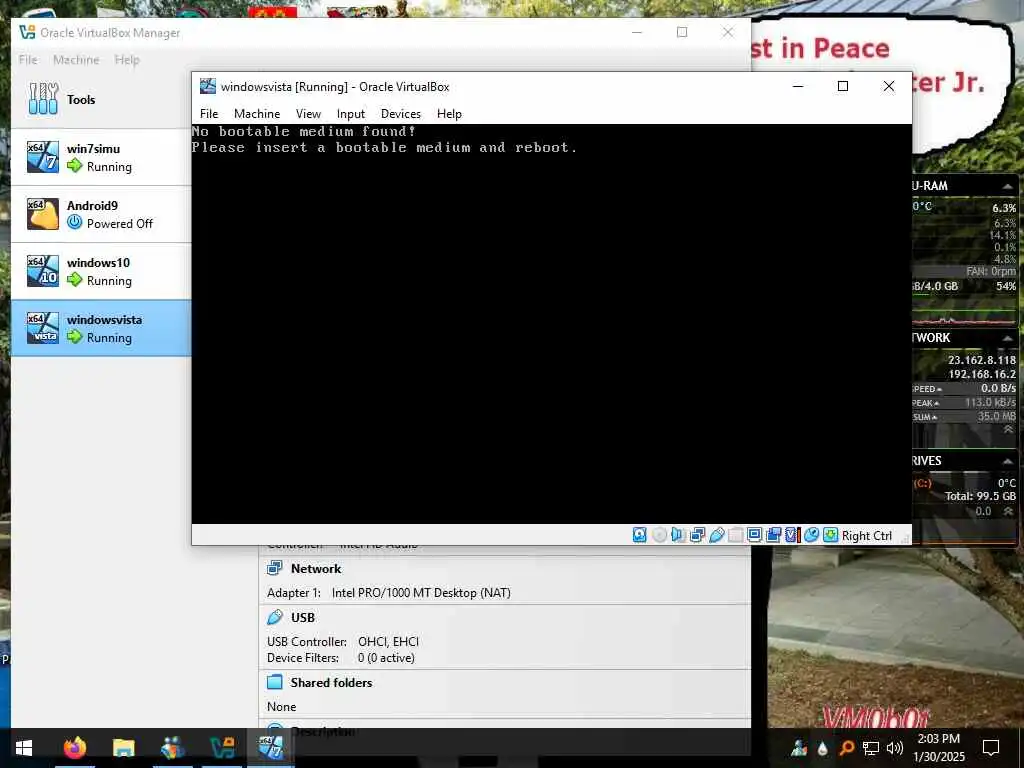Click the audio indicator in VM status bar
The image size is (1024, 768).
point(678,536)
